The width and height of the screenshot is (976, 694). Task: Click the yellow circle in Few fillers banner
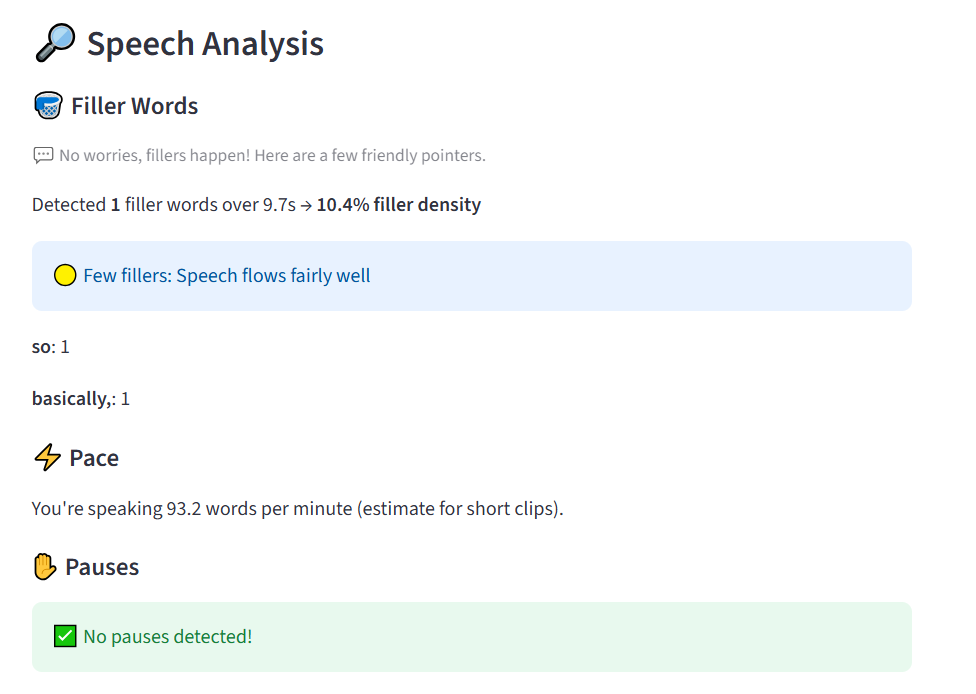click(x=65, y=275)
